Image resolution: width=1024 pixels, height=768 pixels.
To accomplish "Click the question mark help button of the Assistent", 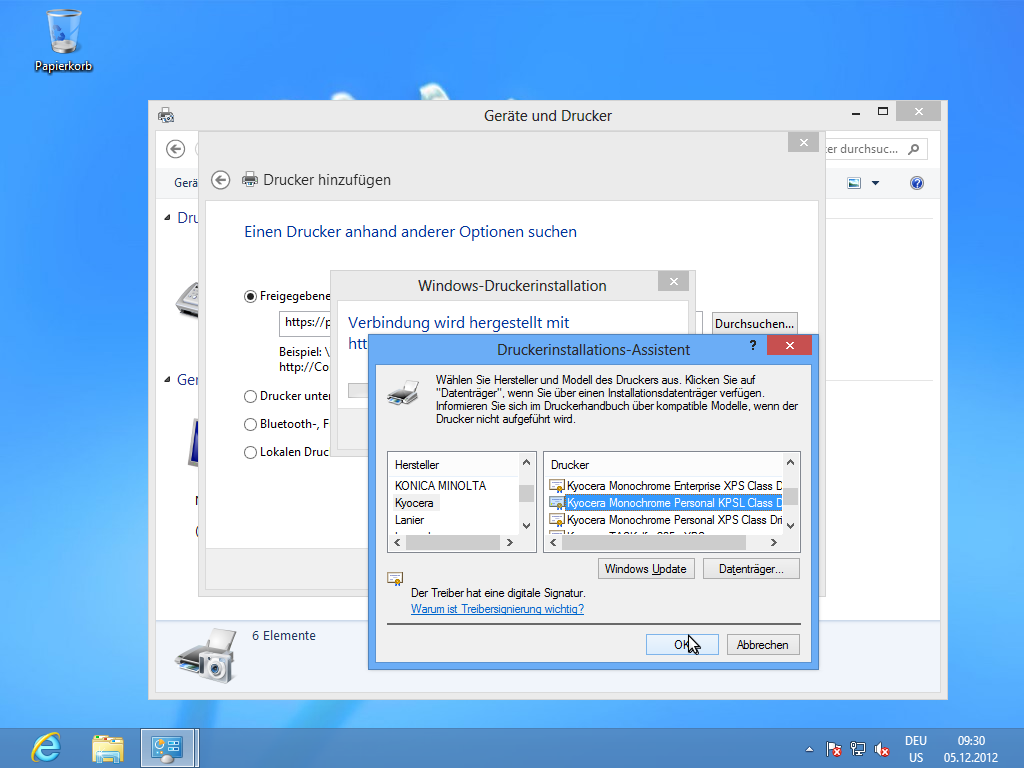I will 753,345.
